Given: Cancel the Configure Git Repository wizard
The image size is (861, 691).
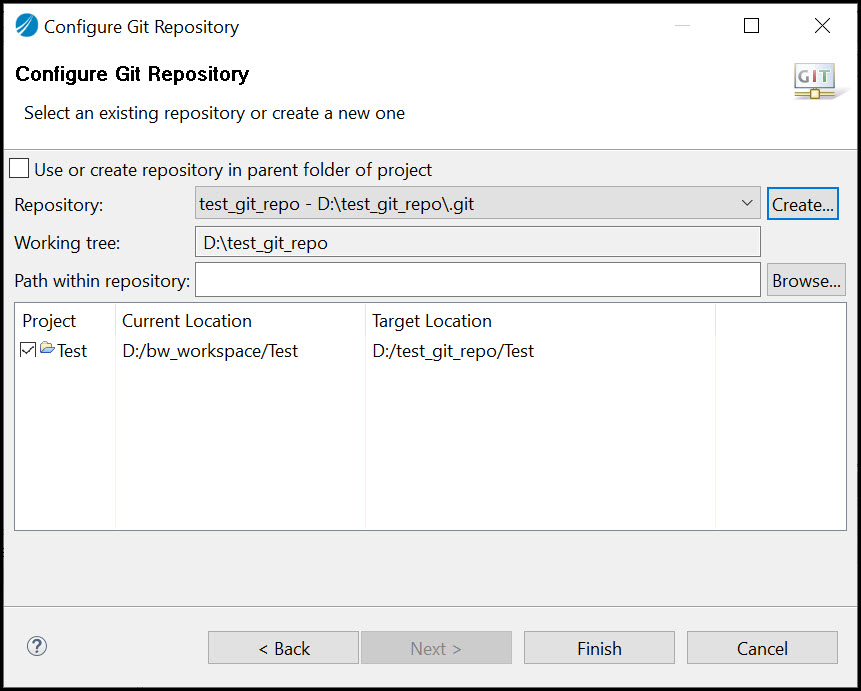Looking at the screenshot, I should click(x=762, y=647).
